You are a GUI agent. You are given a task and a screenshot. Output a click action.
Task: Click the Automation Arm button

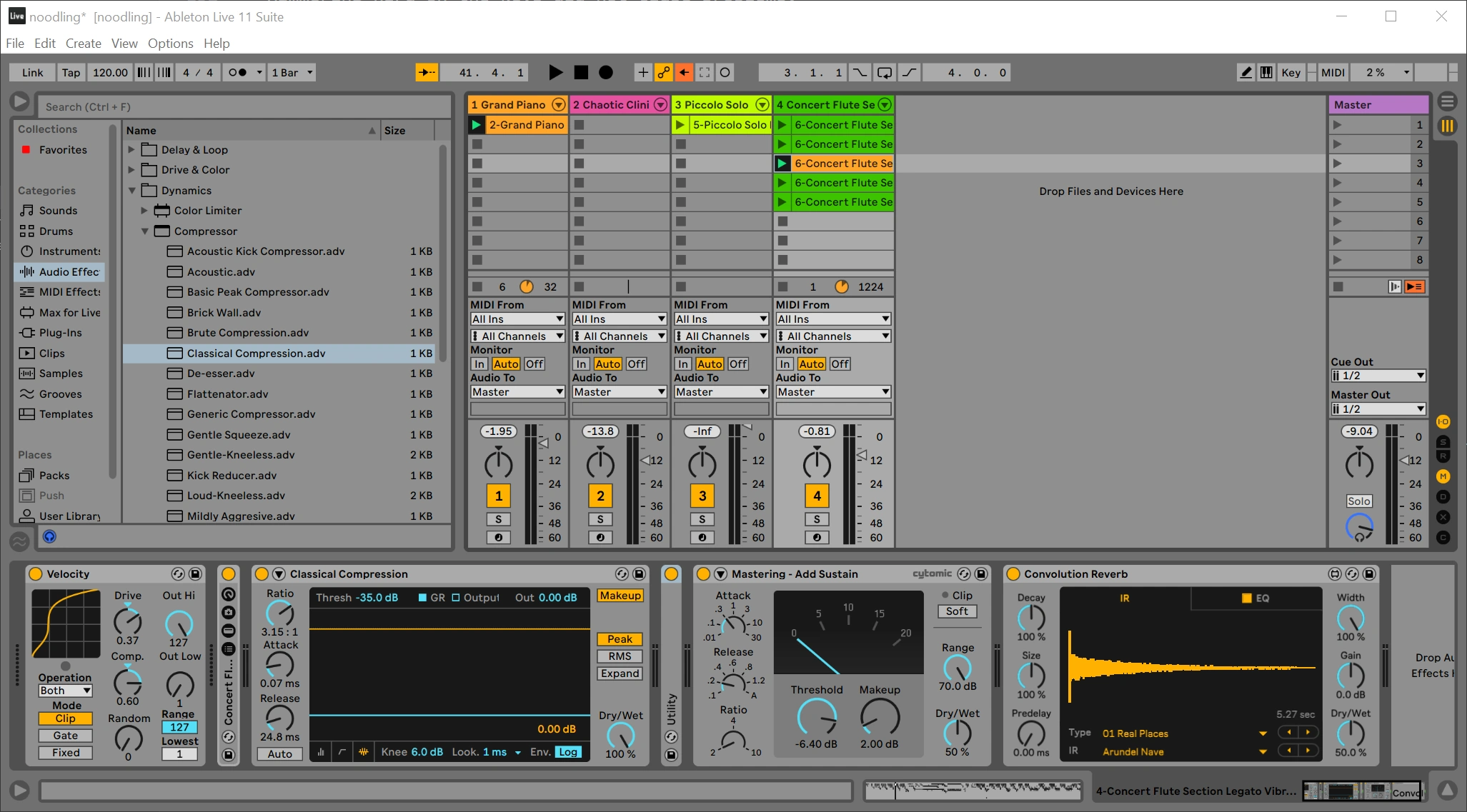pyautogui.click(x=664, y=72)
